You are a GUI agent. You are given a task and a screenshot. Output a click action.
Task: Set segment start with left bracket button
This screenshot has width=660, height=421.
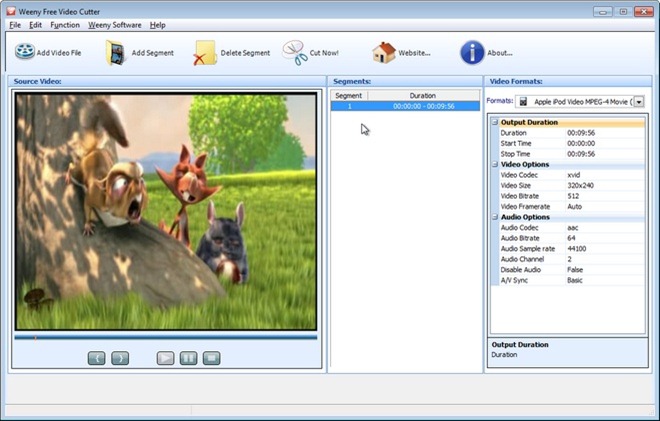pyautogui.click(x=96, y=358)
